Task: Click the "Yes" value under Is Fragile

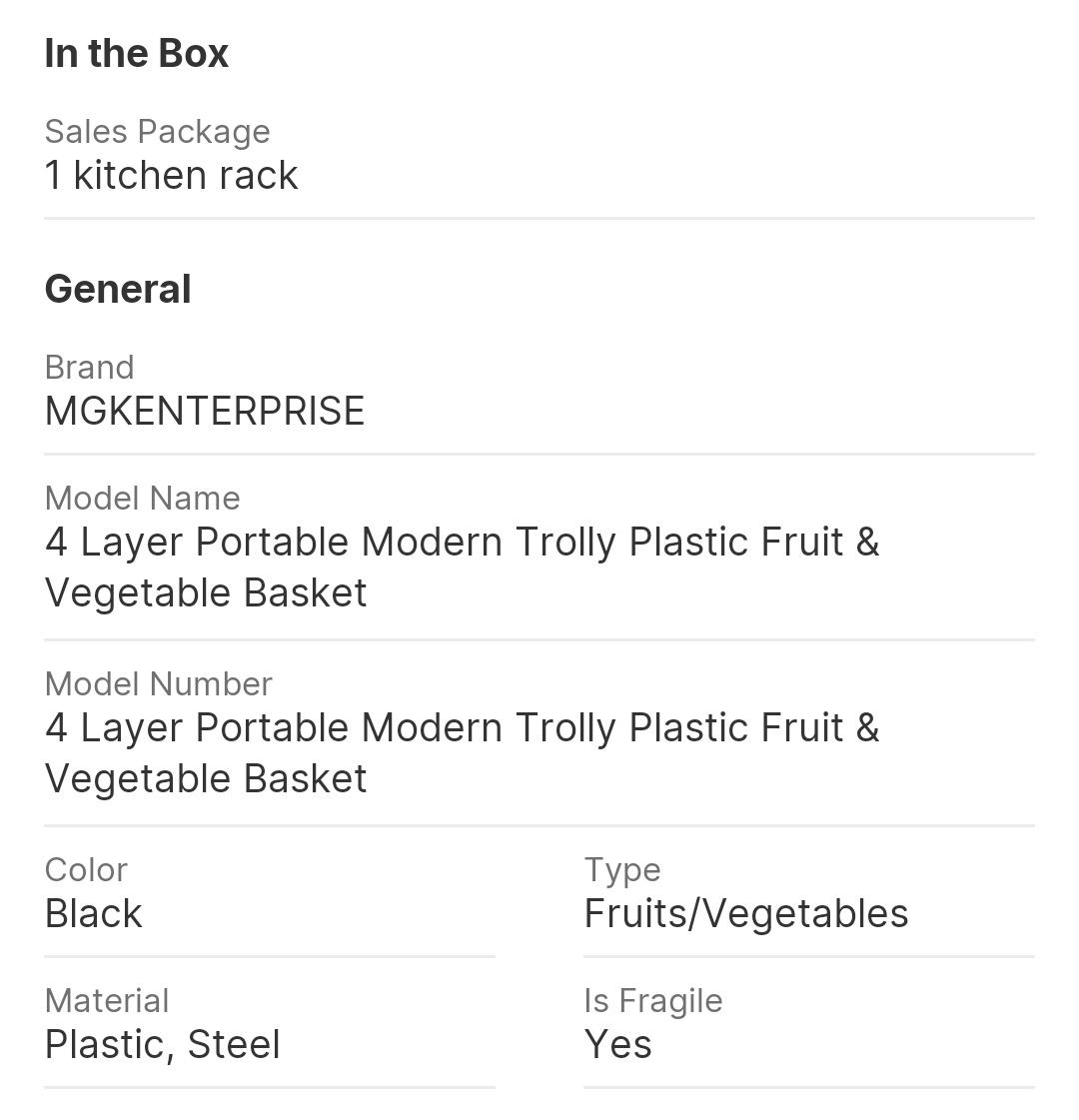Action: [x=617, y=1044]
